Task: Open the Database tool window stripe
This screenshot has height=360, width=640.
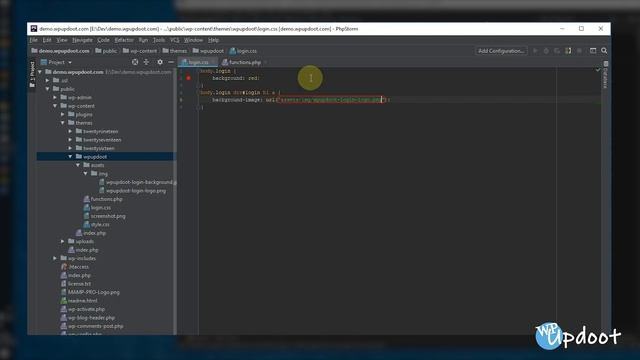Action: 606,74
